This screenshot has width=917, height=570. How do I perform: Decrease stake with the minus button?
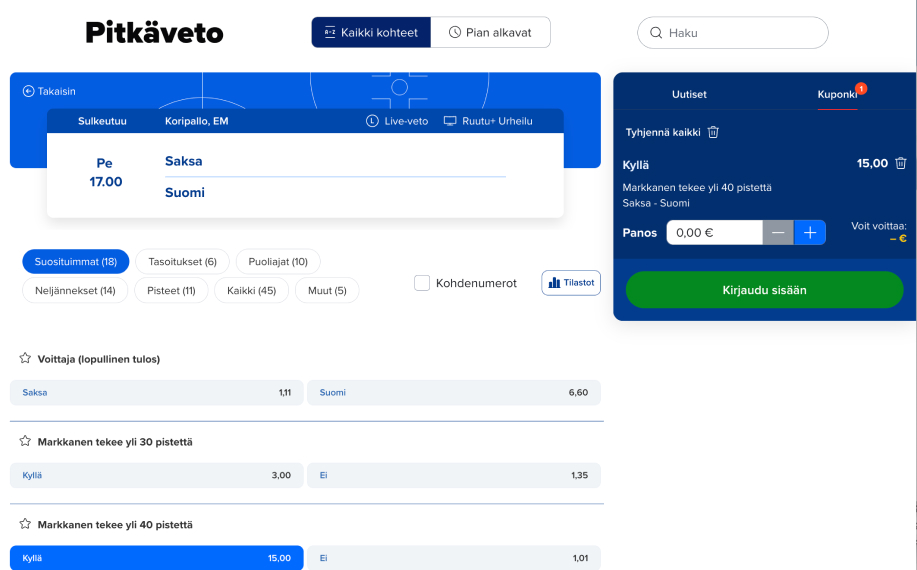tap(778, 232)
